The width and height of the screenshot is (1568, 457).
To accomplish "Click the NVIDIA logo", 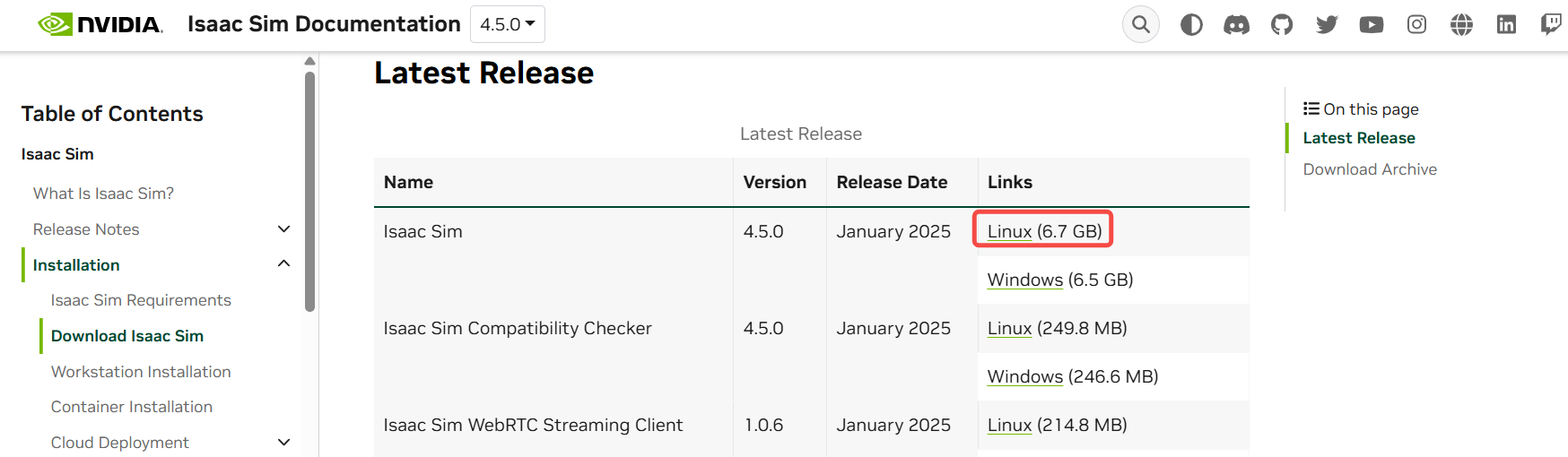I will (100, 24).
